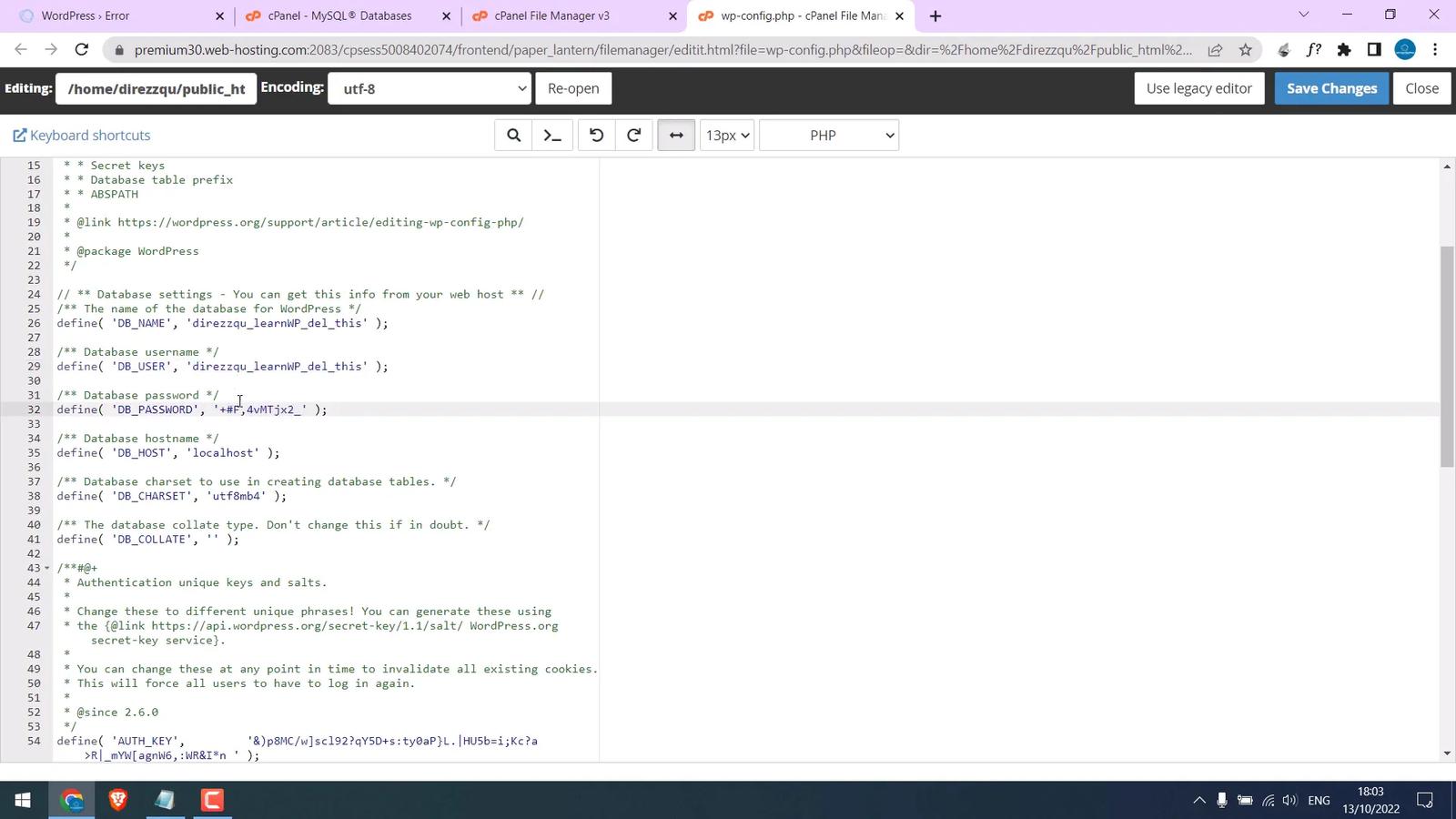The height and width of the screenshot is (819, 1456).
Task: View site information lock icon
Action: tap(118, 50)
